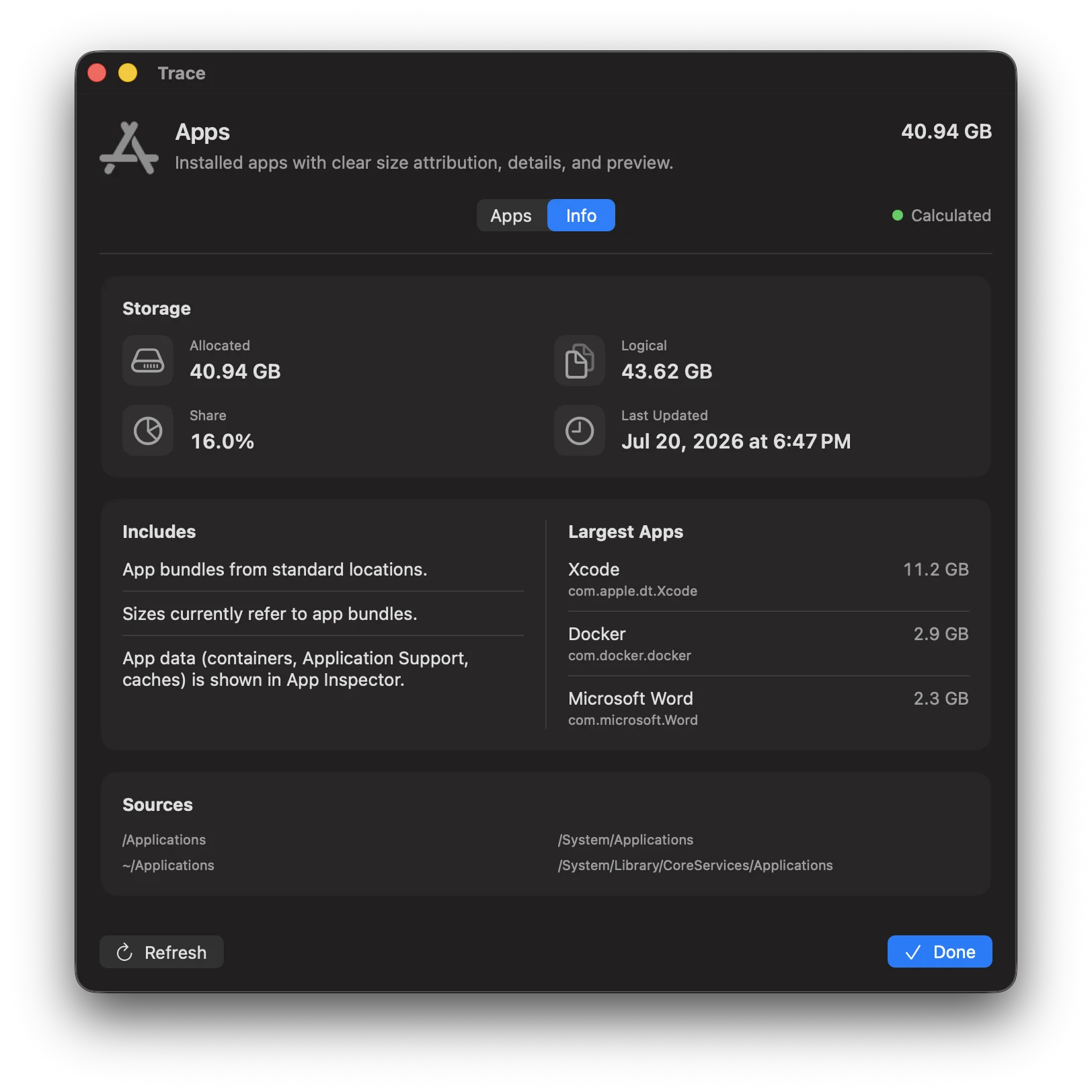This screenshot has height=1092, width=1092.
Task: Click the Includes heading
Action: pyautogui.click(x=159, y=532)
